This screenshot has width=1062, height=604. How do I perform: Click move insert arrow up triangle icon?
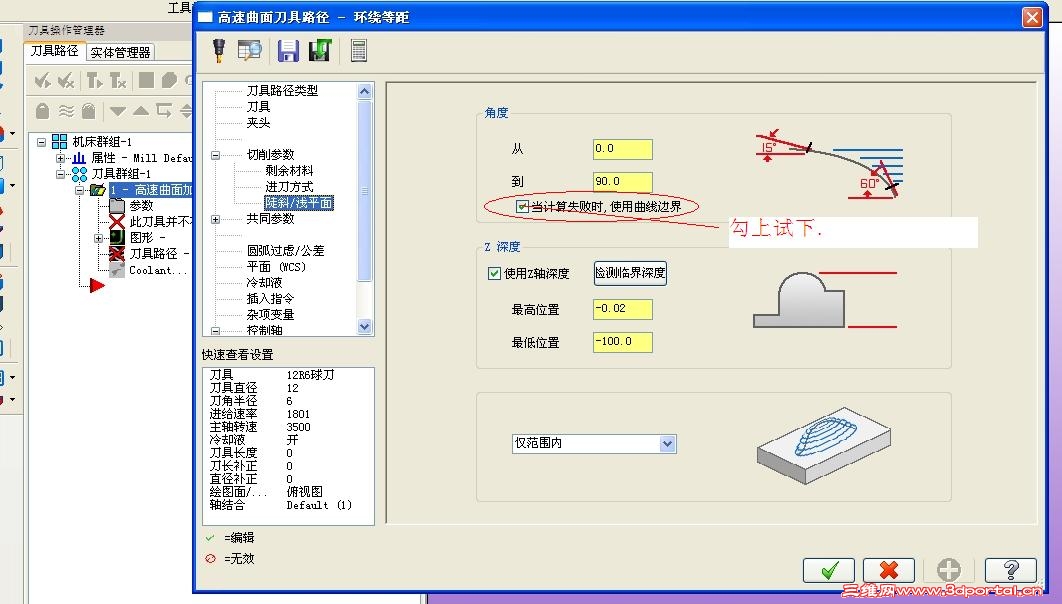coord(141,110)
